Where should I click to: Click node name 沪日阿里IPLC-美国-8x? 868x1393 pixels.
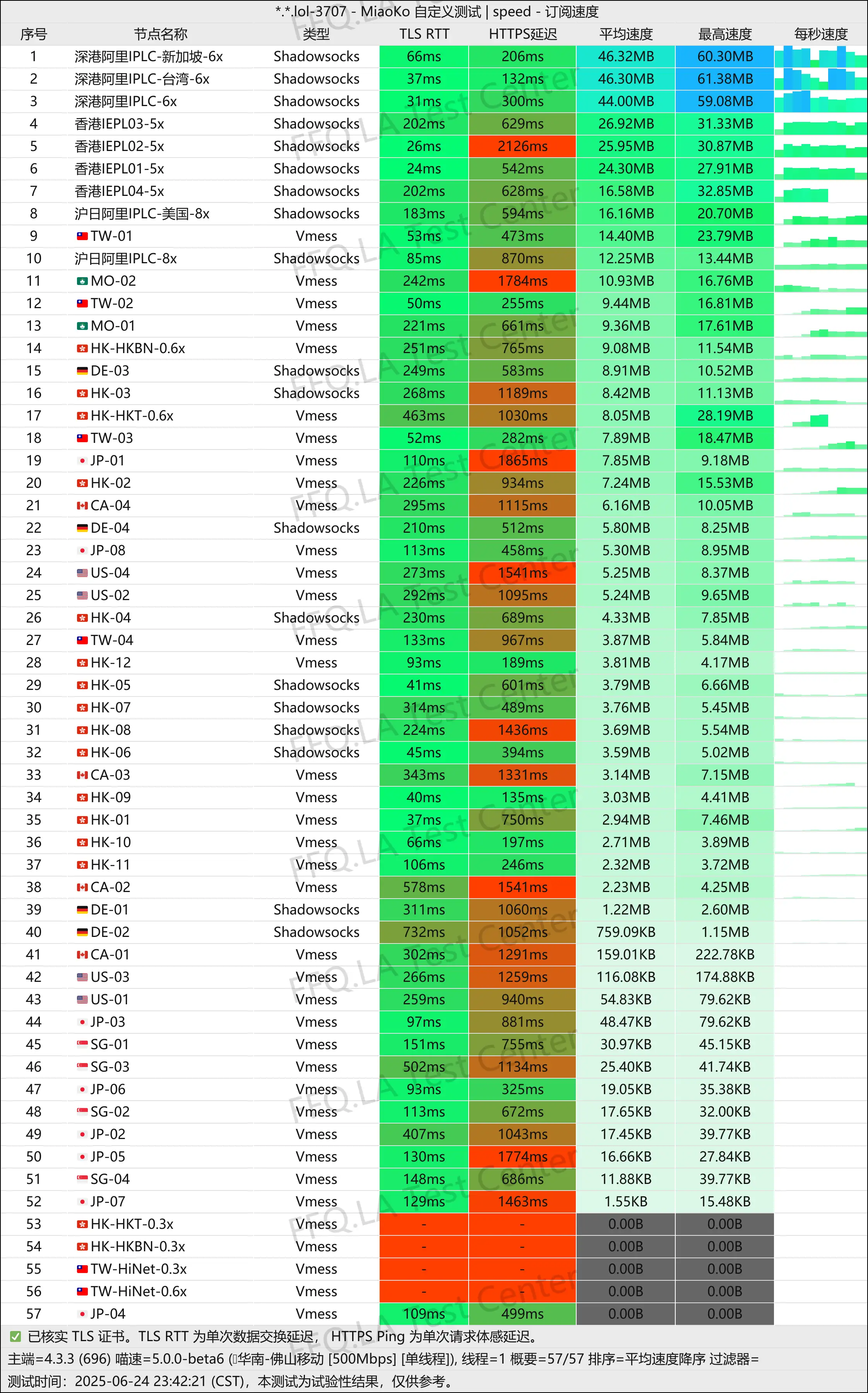(142, 214)
